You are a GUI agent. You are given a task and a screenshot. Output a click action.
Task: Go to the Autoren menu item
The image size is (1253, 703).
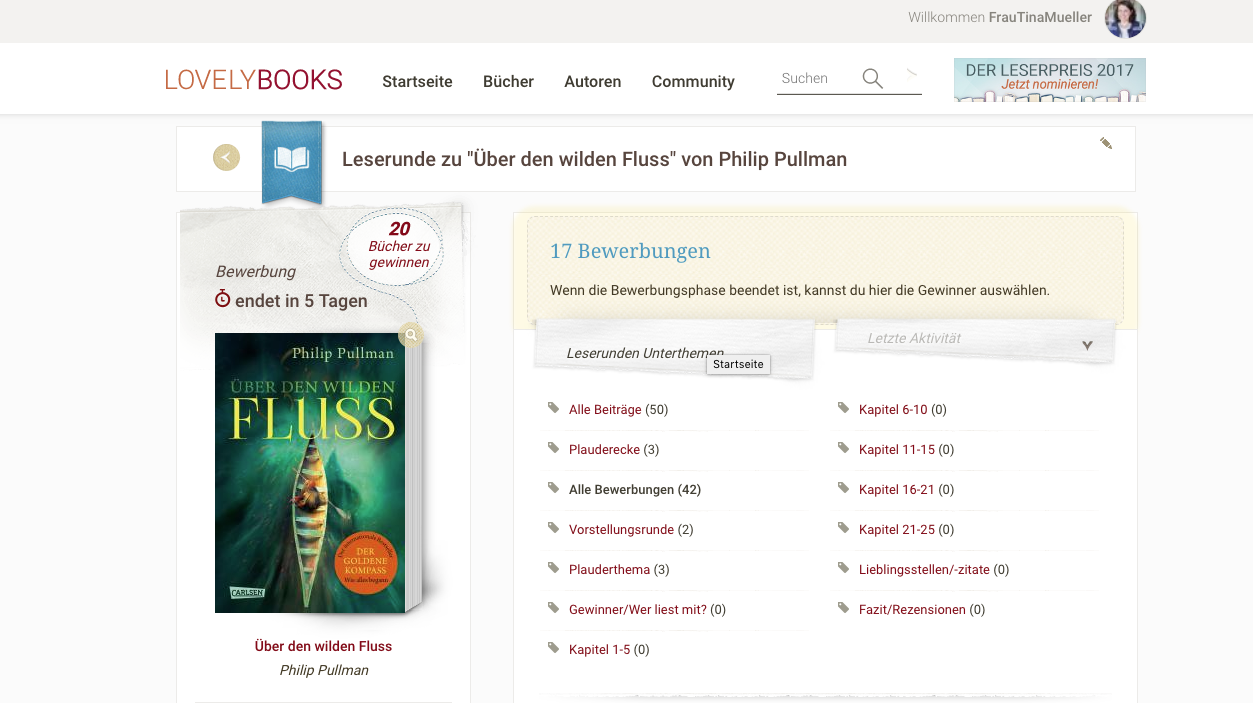click(x=593, y=82)
